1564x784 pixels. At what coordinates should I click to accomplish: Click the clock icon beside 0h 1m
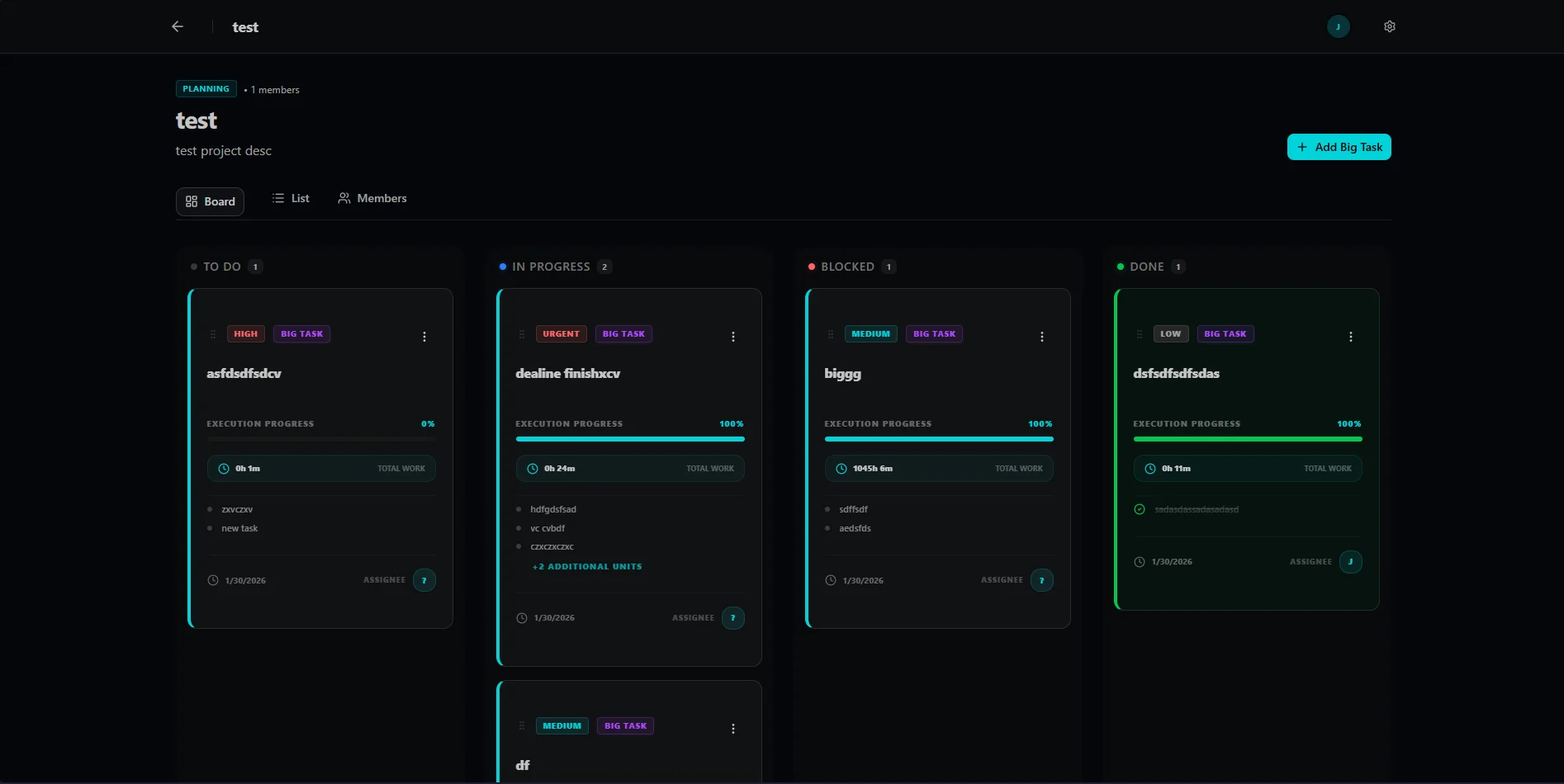coord(224,469)
